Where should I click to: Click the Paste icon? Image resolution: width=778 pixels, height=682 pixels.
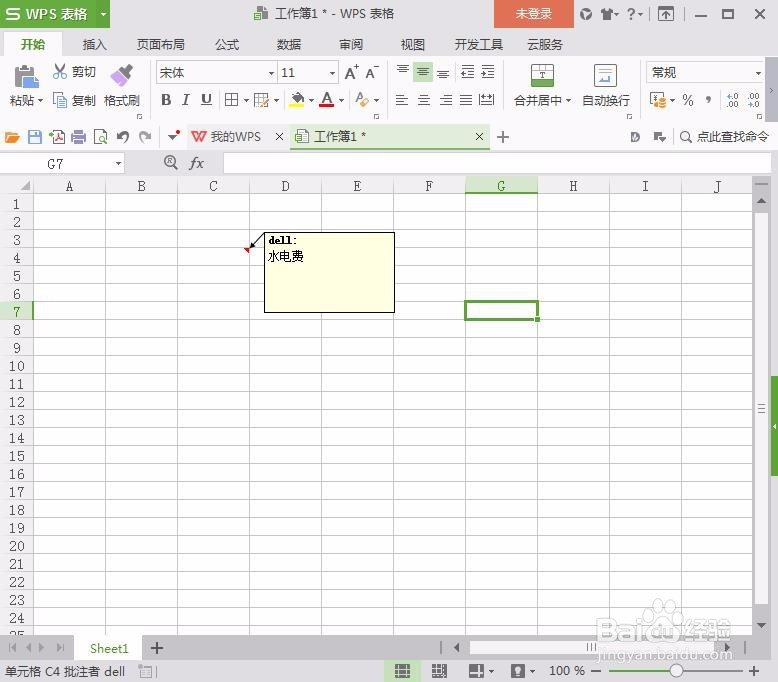point(26,77)
